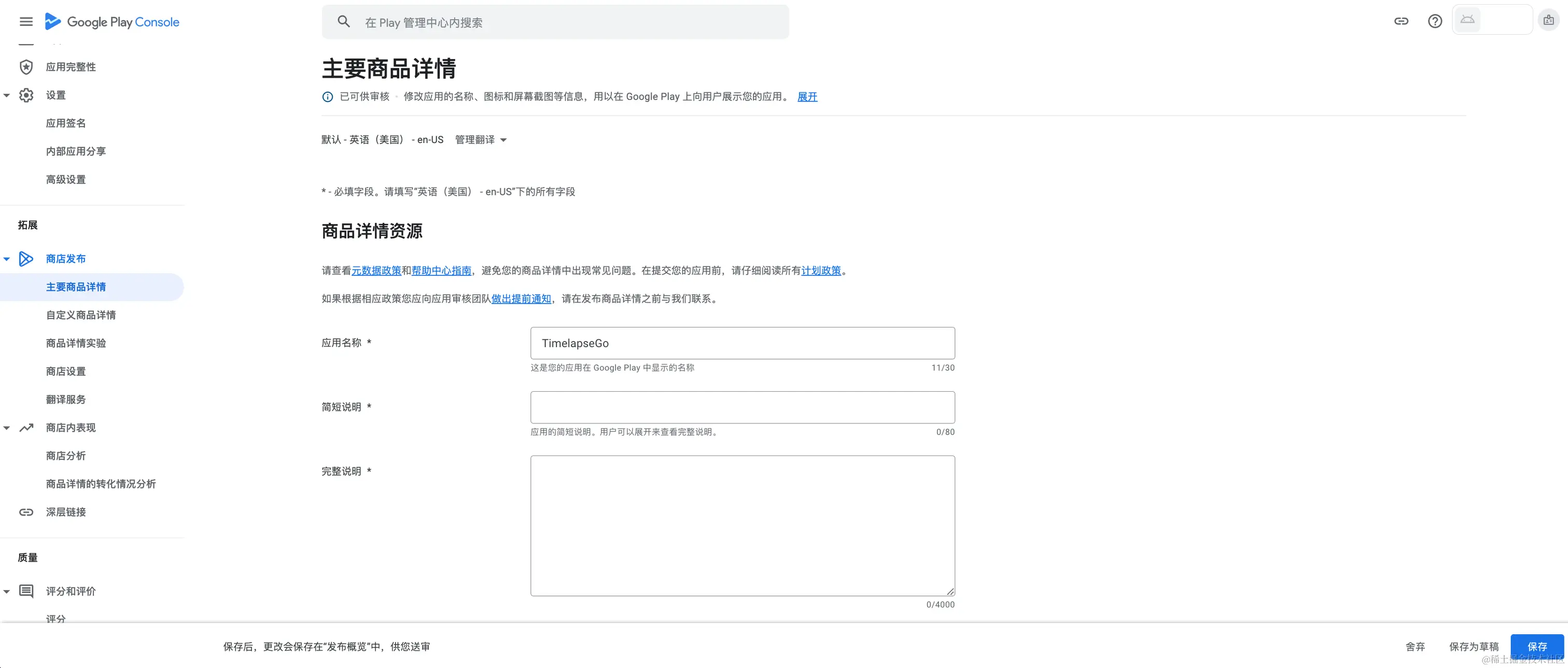Open the 元数据政策 link
Image resolution: width=1568 pixels, height=668 pixels.
(376, 271)
